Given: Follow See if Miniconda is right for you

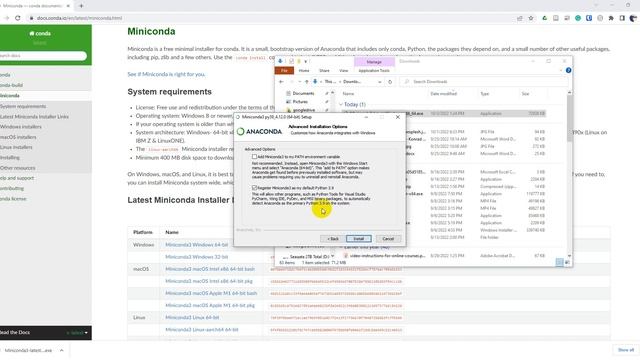Looking at the screenshot, I should 166,74.
